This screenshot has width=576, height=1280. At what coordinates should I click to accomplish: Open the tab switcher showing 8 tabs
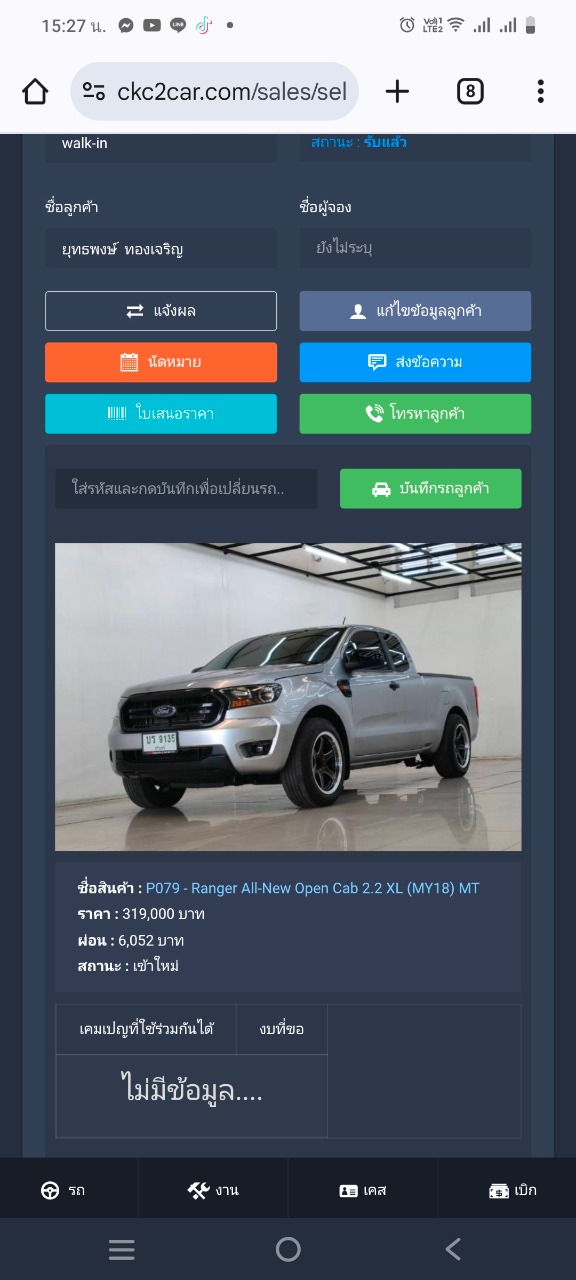click(x=470, y=92)
